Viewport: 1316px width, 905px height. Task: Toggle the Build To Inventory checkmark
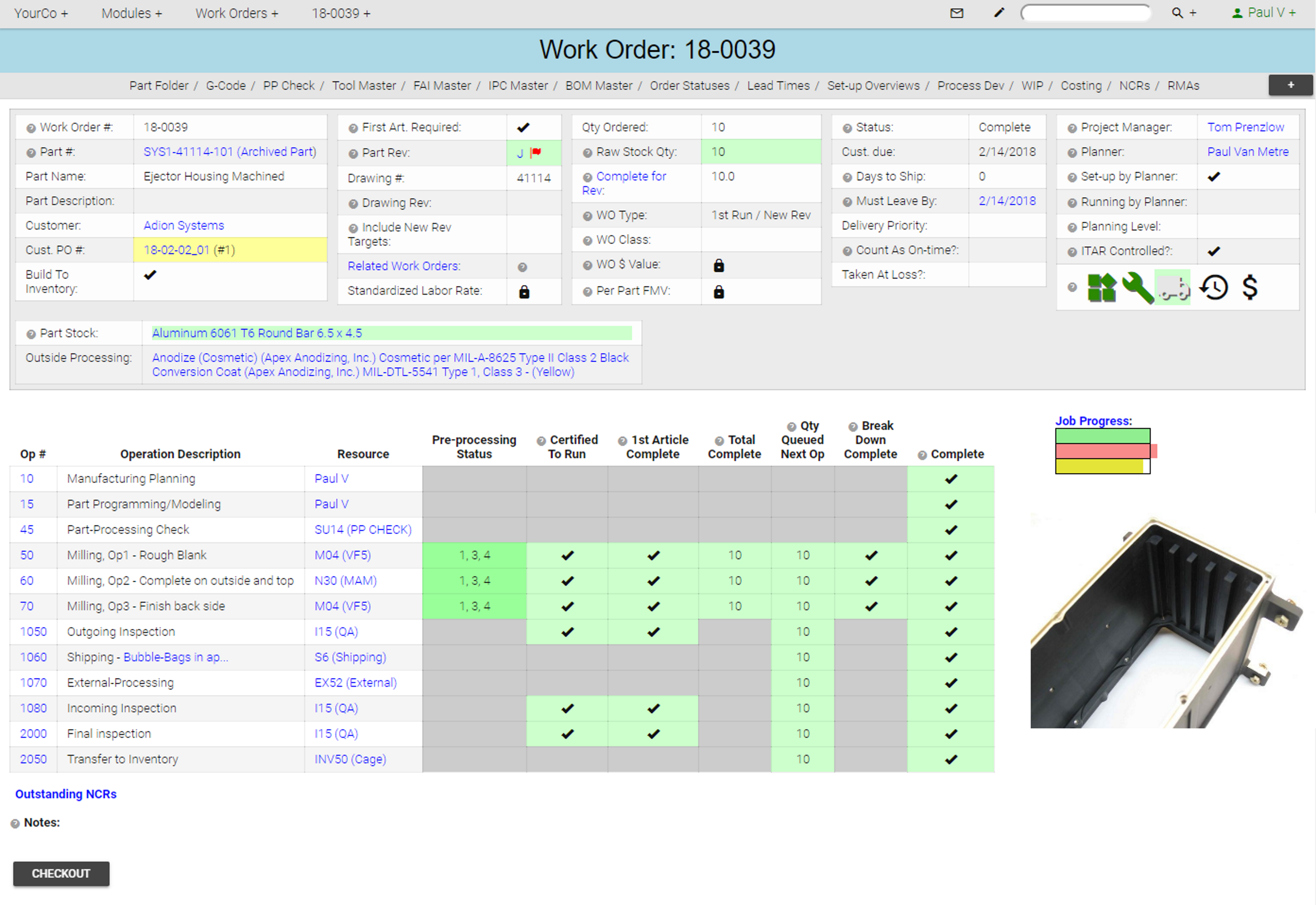coord(150,275)
